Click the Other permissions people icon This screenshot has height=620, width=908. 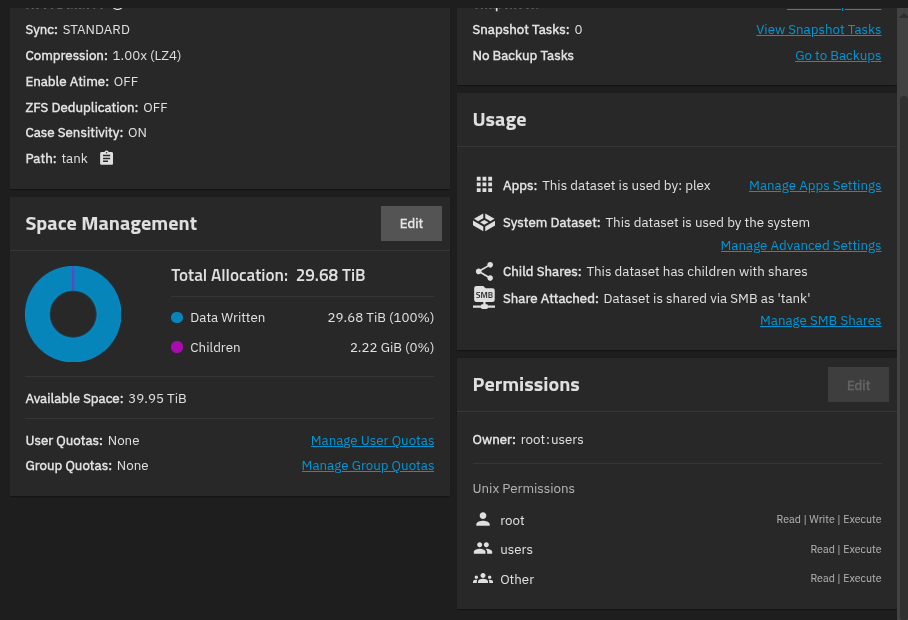tap(483, 579)
